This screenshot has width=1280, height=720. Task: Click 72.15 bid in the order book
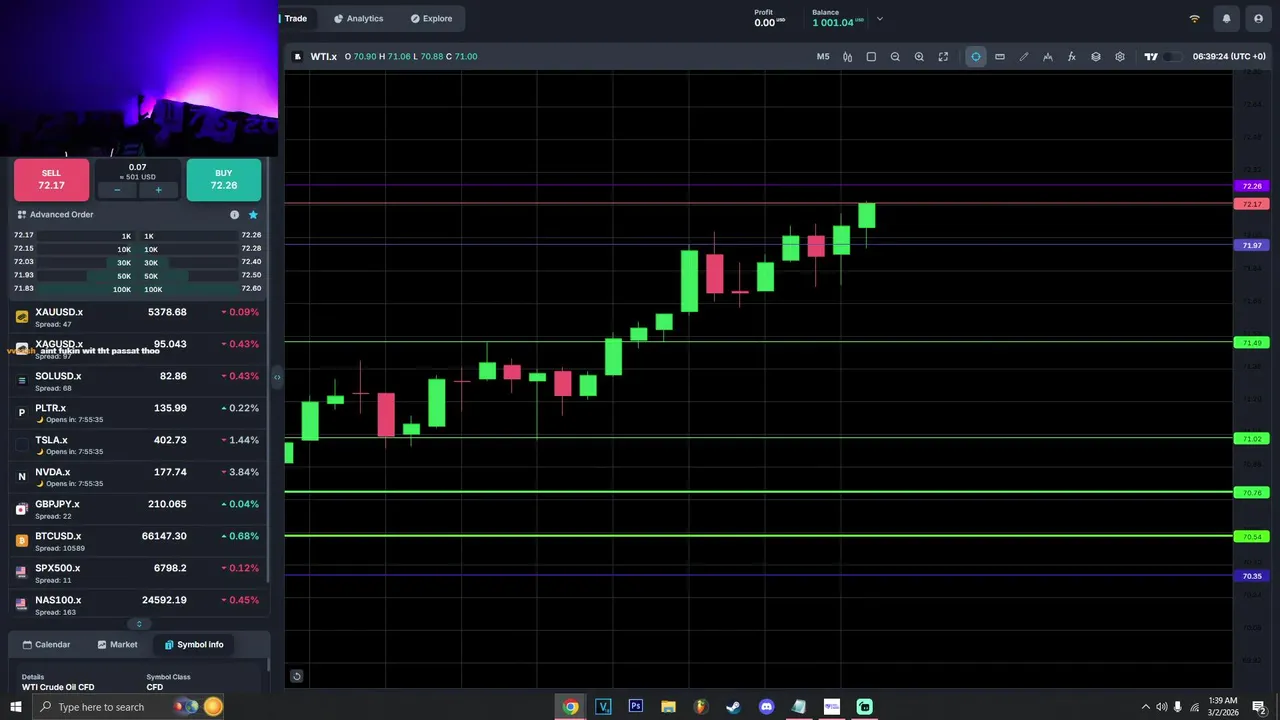point(24,248)
